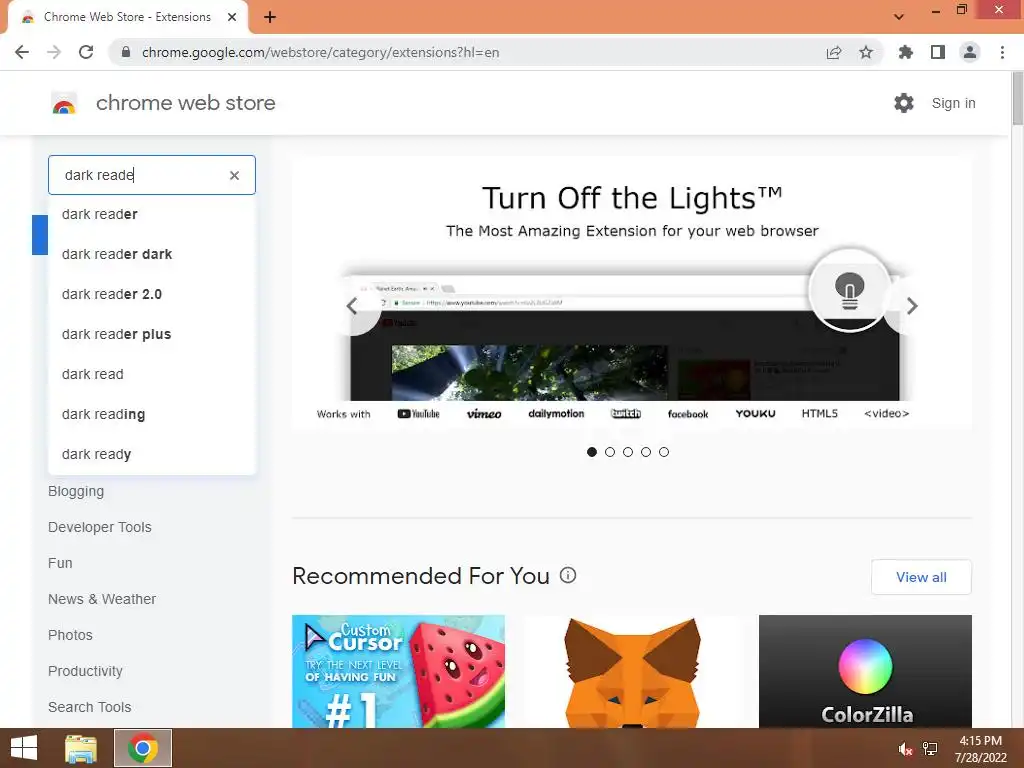1024x768 pixels.
Task: Open the network tray icon
Action: click(x=930, y=749)
